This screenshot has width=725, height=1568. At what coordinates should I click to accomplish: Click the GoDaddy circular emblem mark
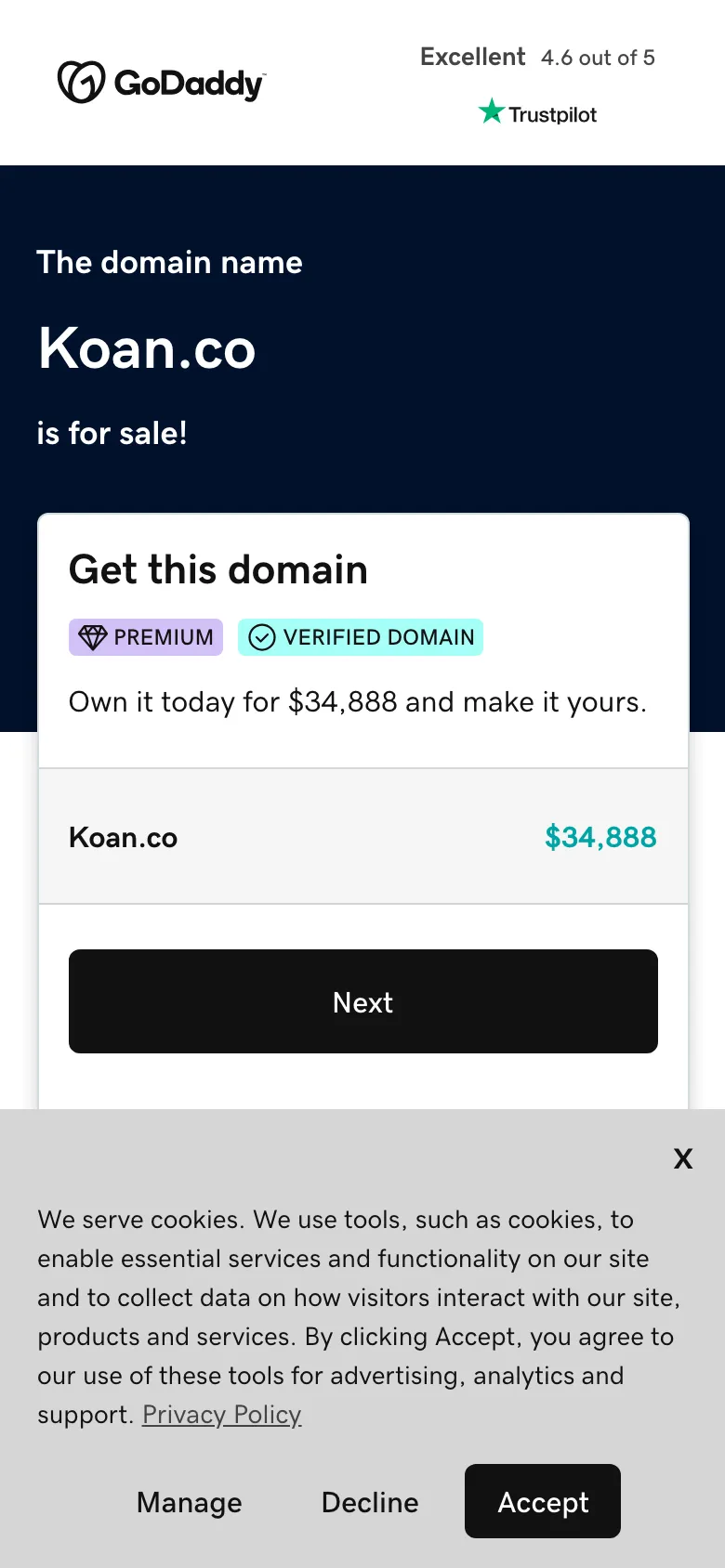(80, 83)
